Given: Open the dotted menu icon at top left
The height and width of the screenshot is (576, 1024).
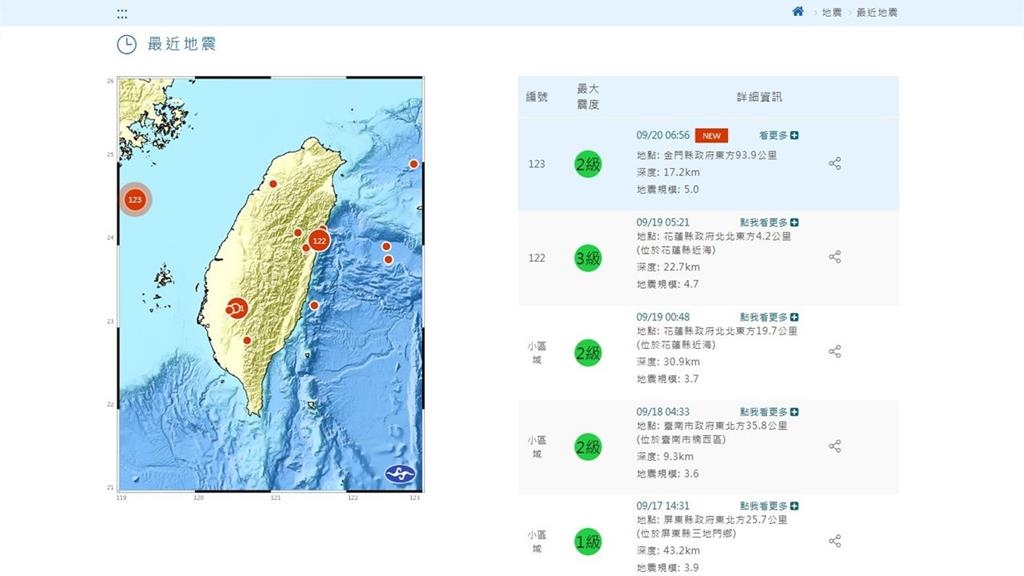Looking at the screenshot, I should (122, 14).
